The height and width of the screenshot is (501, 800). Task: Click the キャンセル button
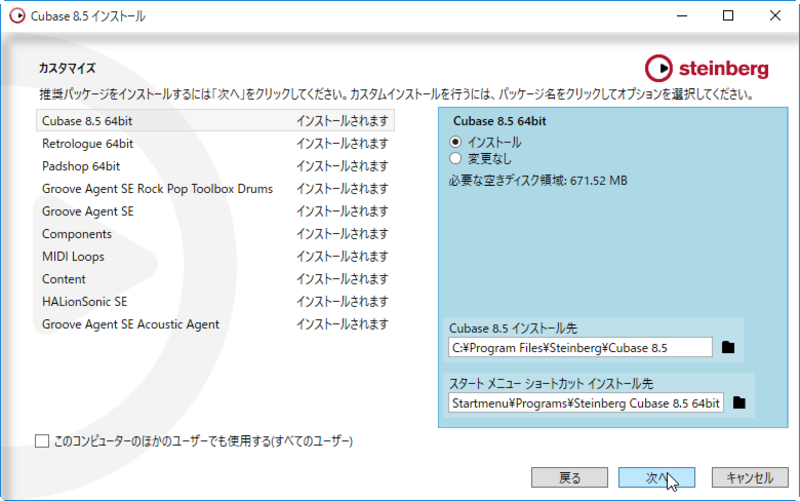coord(750,478)
